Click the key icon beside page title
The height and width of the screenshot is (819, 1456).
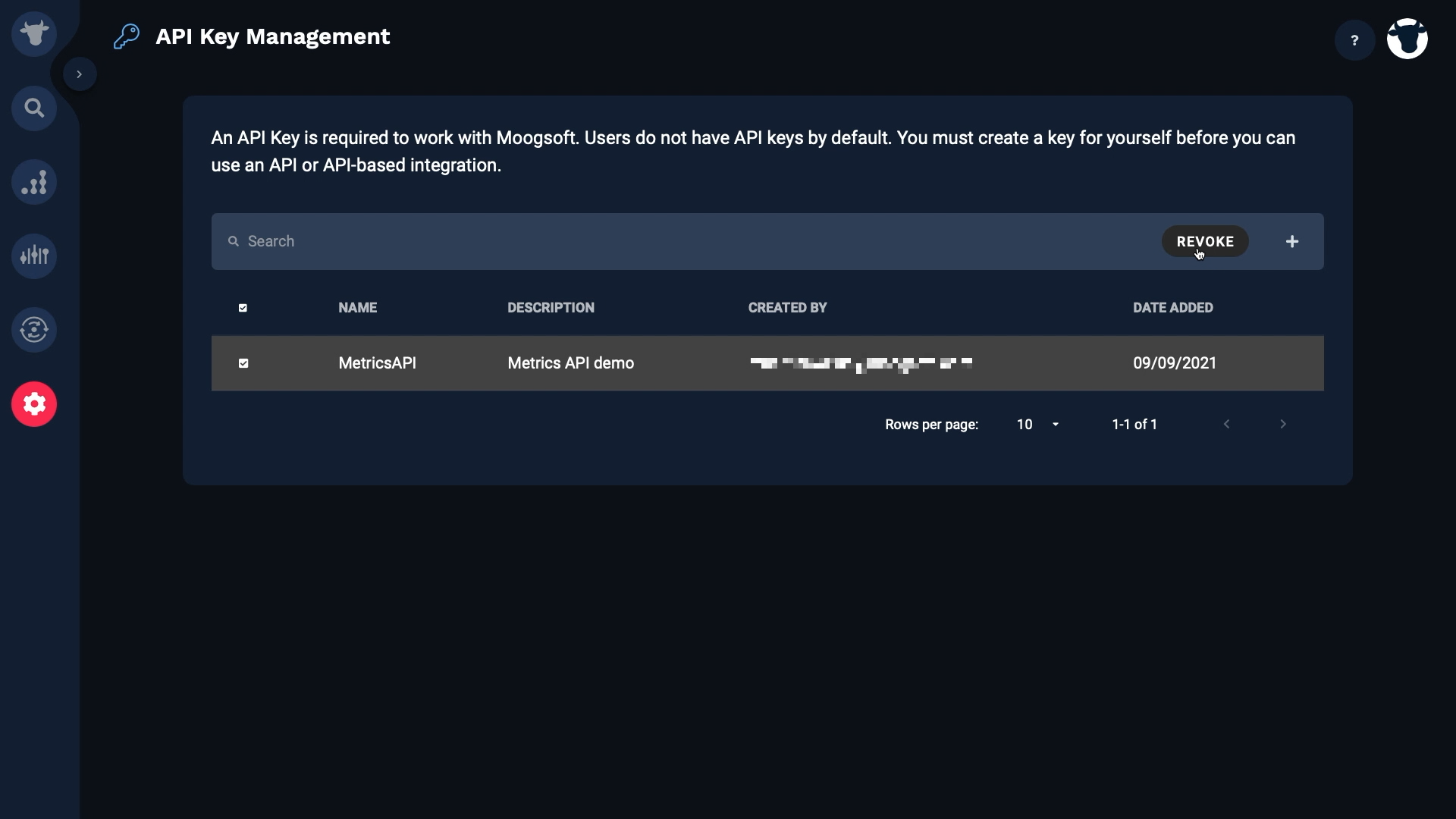(x=127, y=36)
